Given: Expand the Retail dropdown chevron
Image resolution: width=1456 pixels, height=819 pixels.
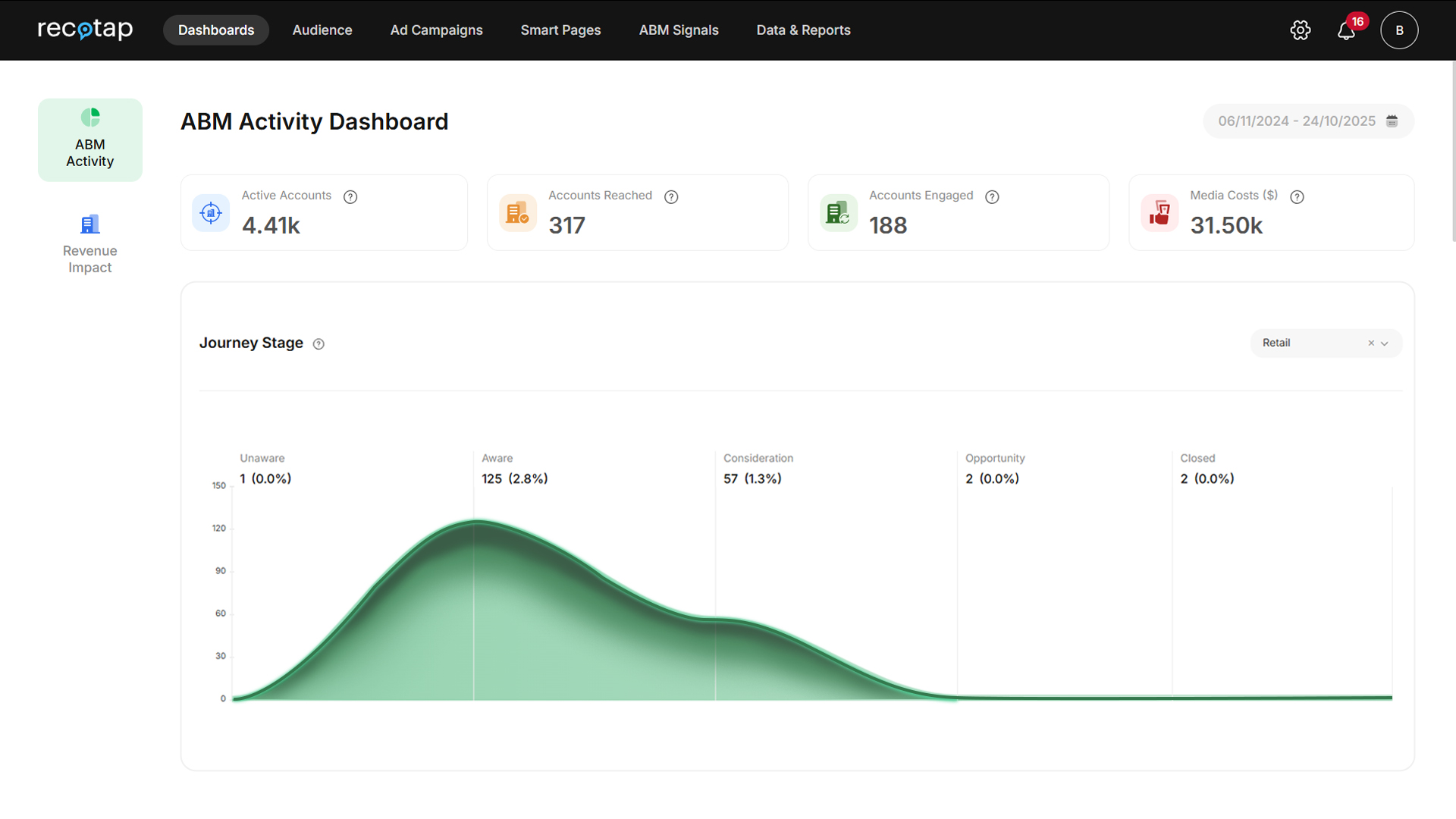Looking at the screenshot, I should tap(1385, 344).
